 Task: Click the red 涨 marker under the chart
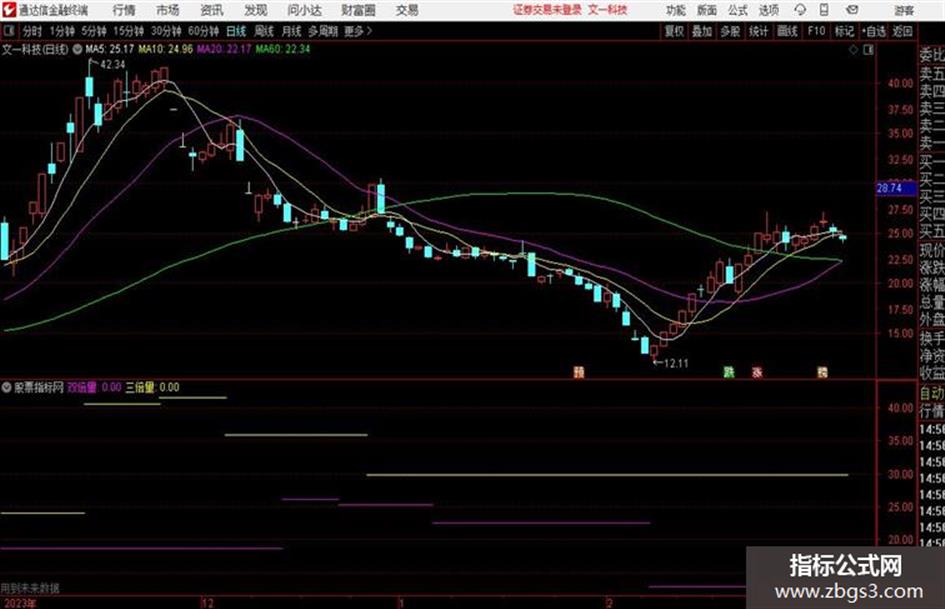click(757, 372)
